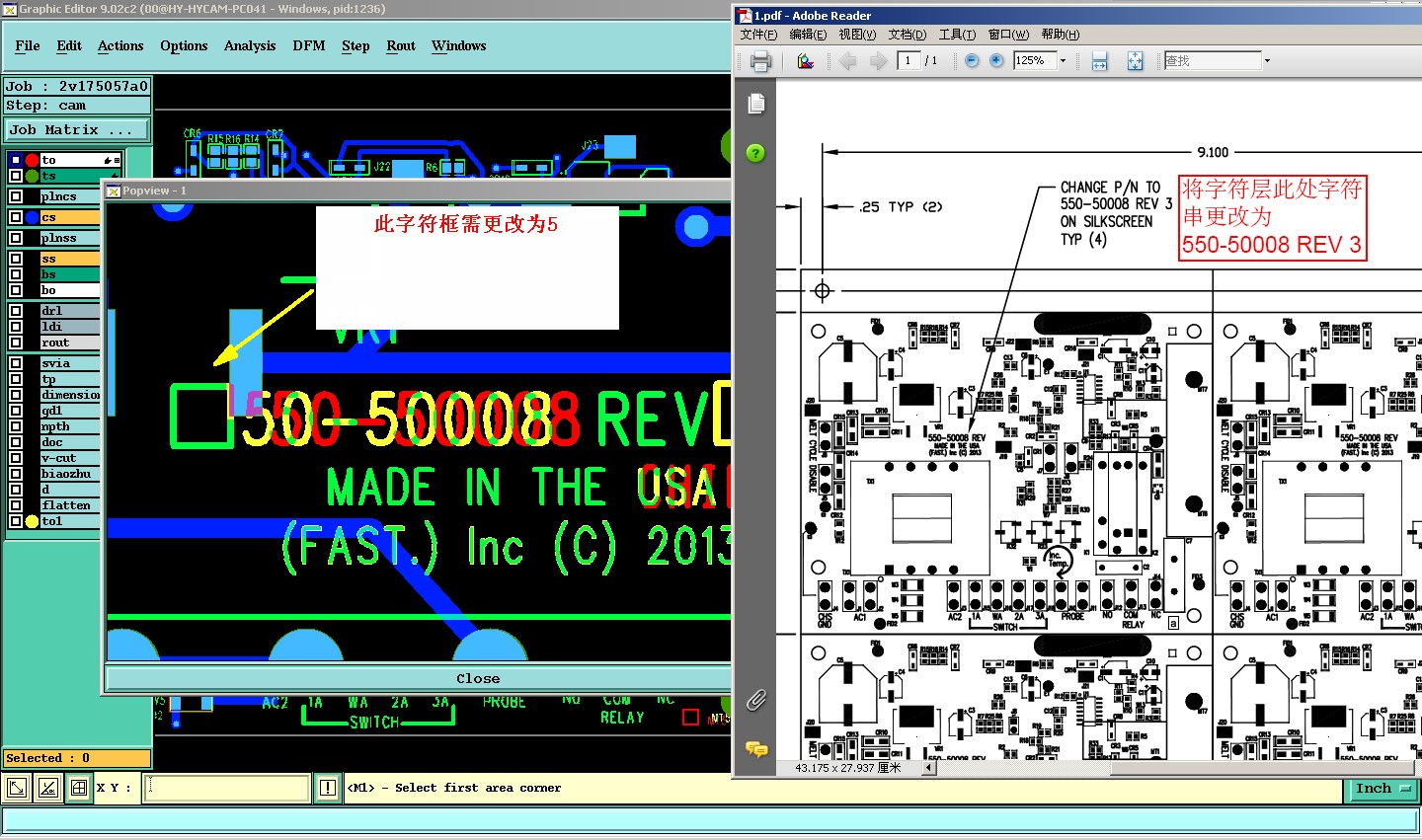Click the fit width icon in Adobe Reader

coord(1099,61)
